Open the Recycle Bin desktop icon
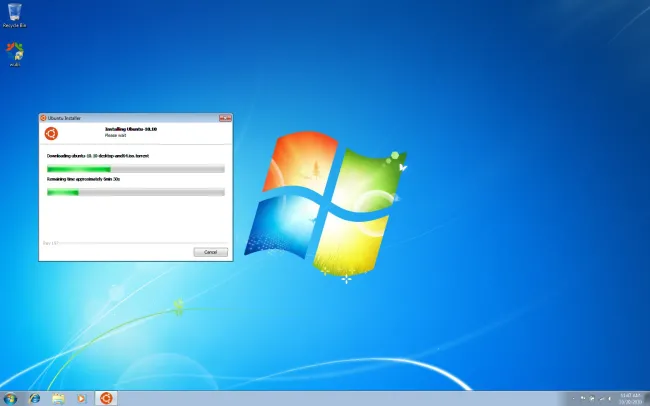650x406 pixels. coord(15,15)
